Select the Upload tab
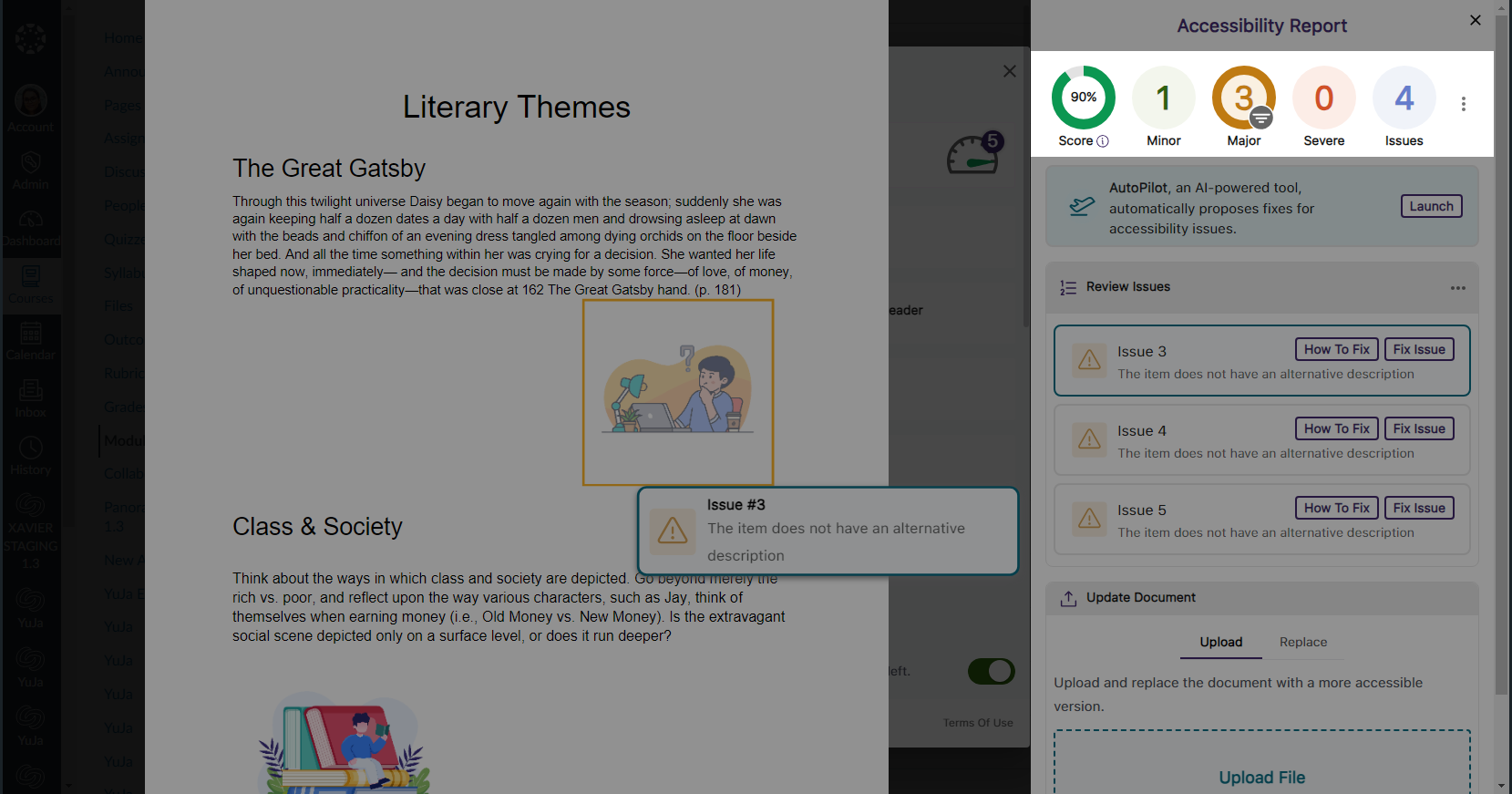Viewport: 1512px width, 794px height. point(1220,642)
